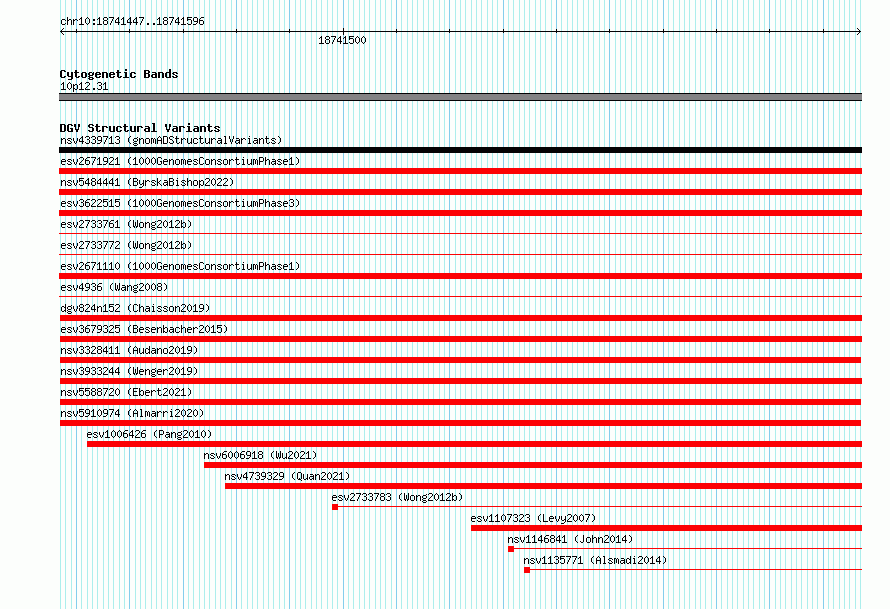Image resolution: width=890 pixels, height=609 pixels.
Task: Click the esv4936 Wang2008 label
Action: click(x=114, y=287)
